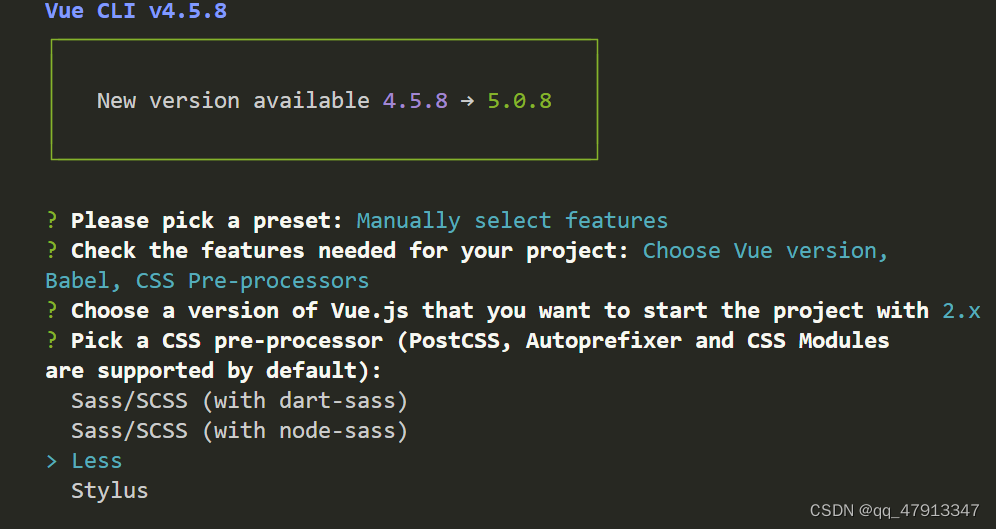Click the "New version available" notice text

233,101
